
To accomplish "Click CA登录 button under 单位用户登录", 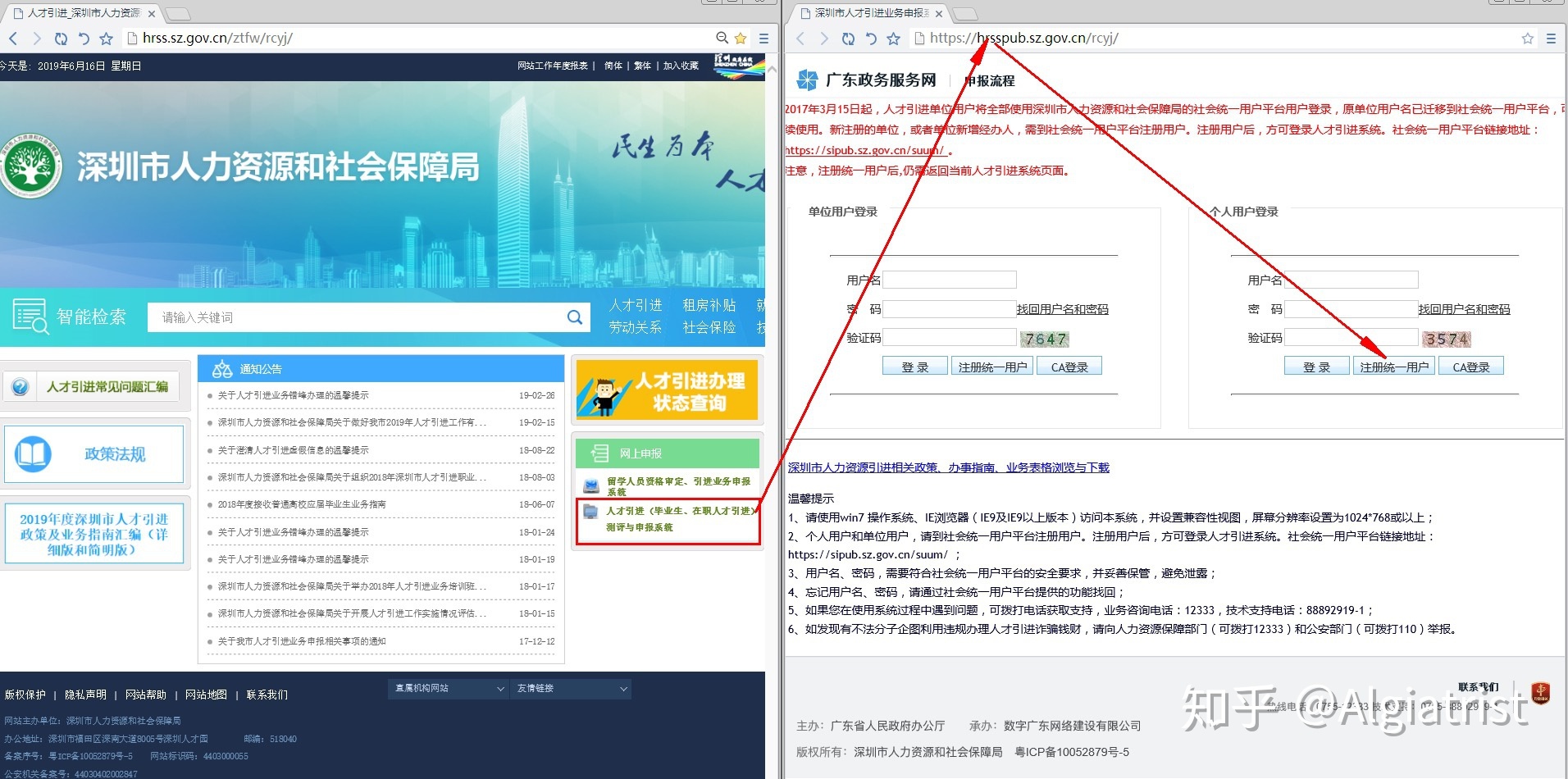I will pyautogui.click(x=1069, y=367).
